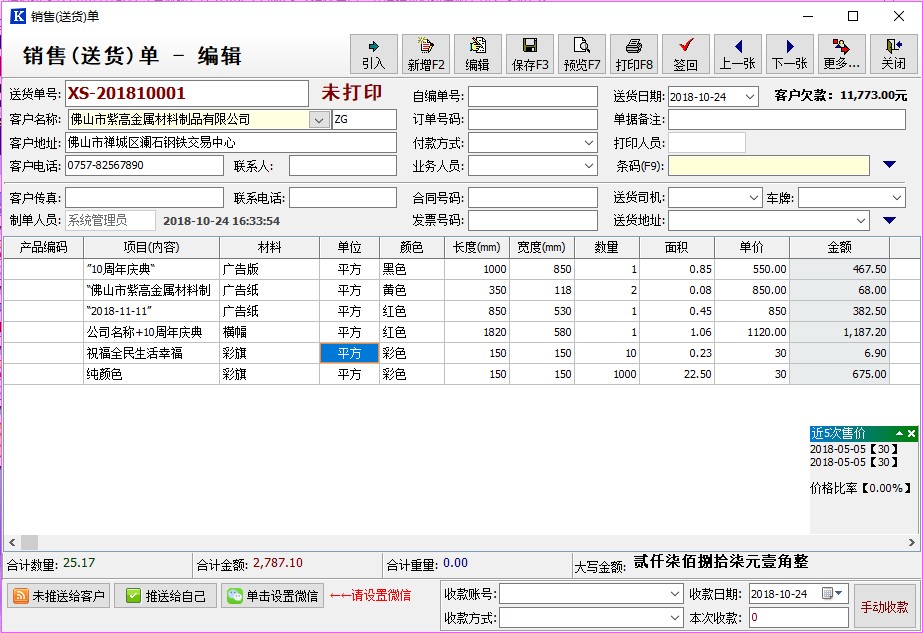Click the 未推送给客户 RSS button
Screen dimensions: 923x633
click(59, 596)
